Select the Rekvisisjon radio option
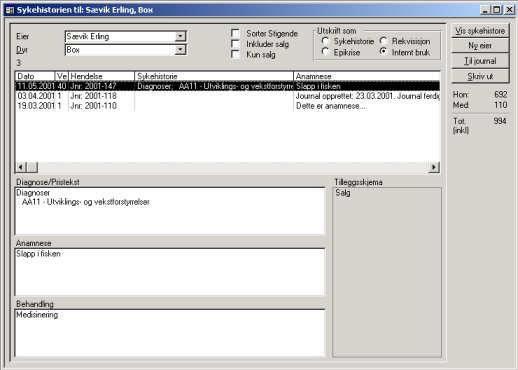 [383, 41]
